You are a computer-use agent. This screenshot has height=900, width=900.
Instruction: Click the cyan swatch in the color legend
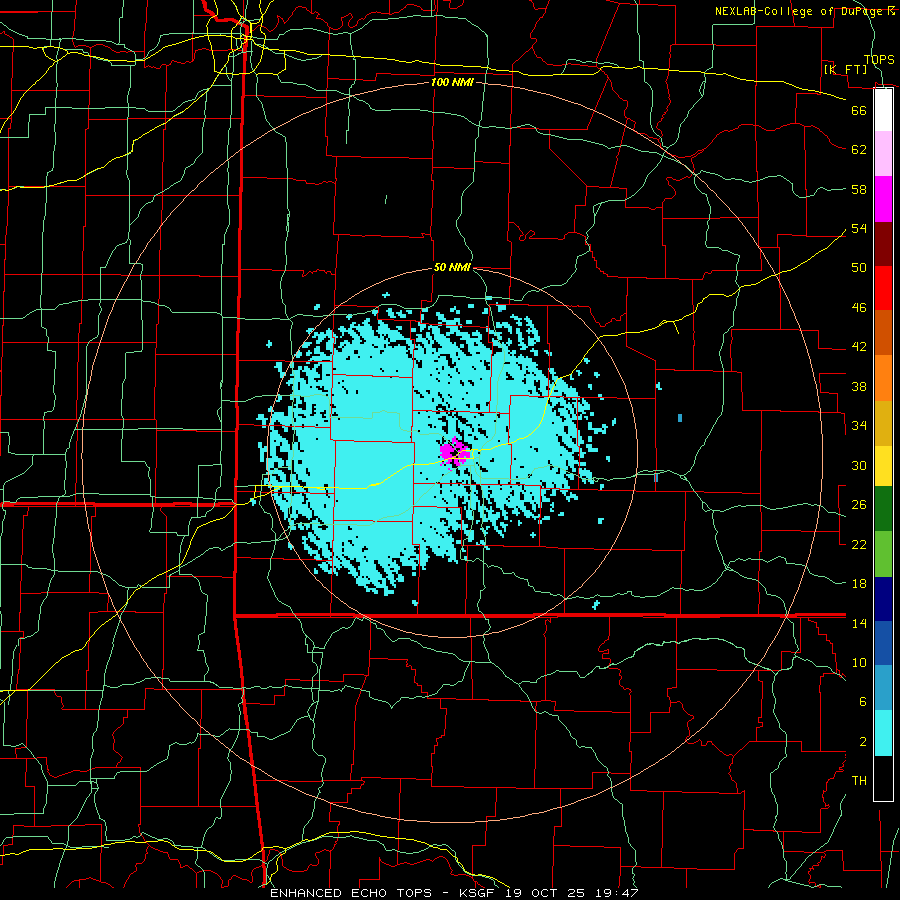[x=883, y=733]
